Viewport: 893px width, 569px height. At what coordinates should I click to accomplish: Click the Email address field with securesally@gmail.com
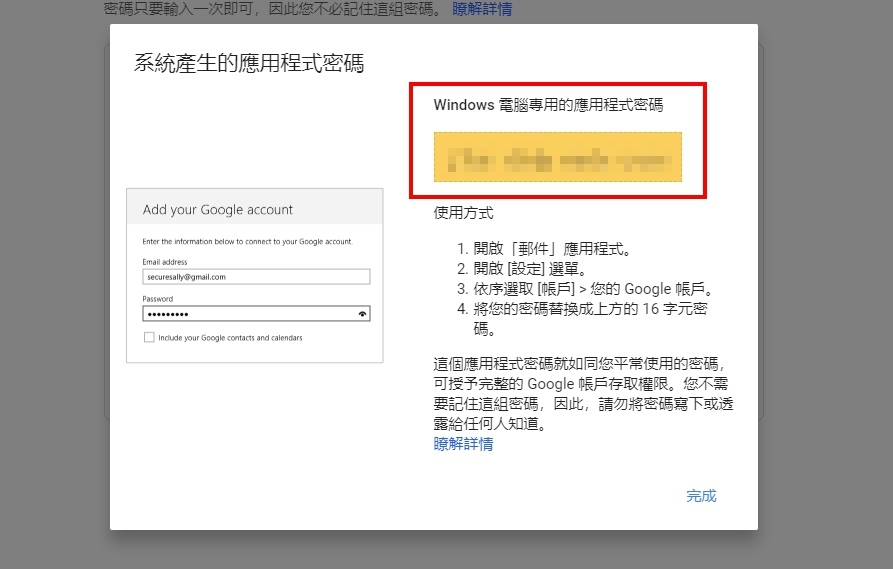256,277
